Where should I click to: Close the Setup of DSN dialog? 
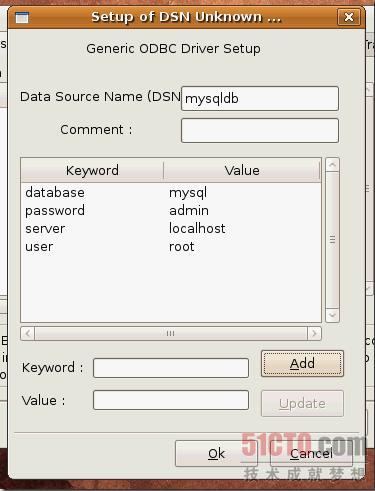coord(349,17)
